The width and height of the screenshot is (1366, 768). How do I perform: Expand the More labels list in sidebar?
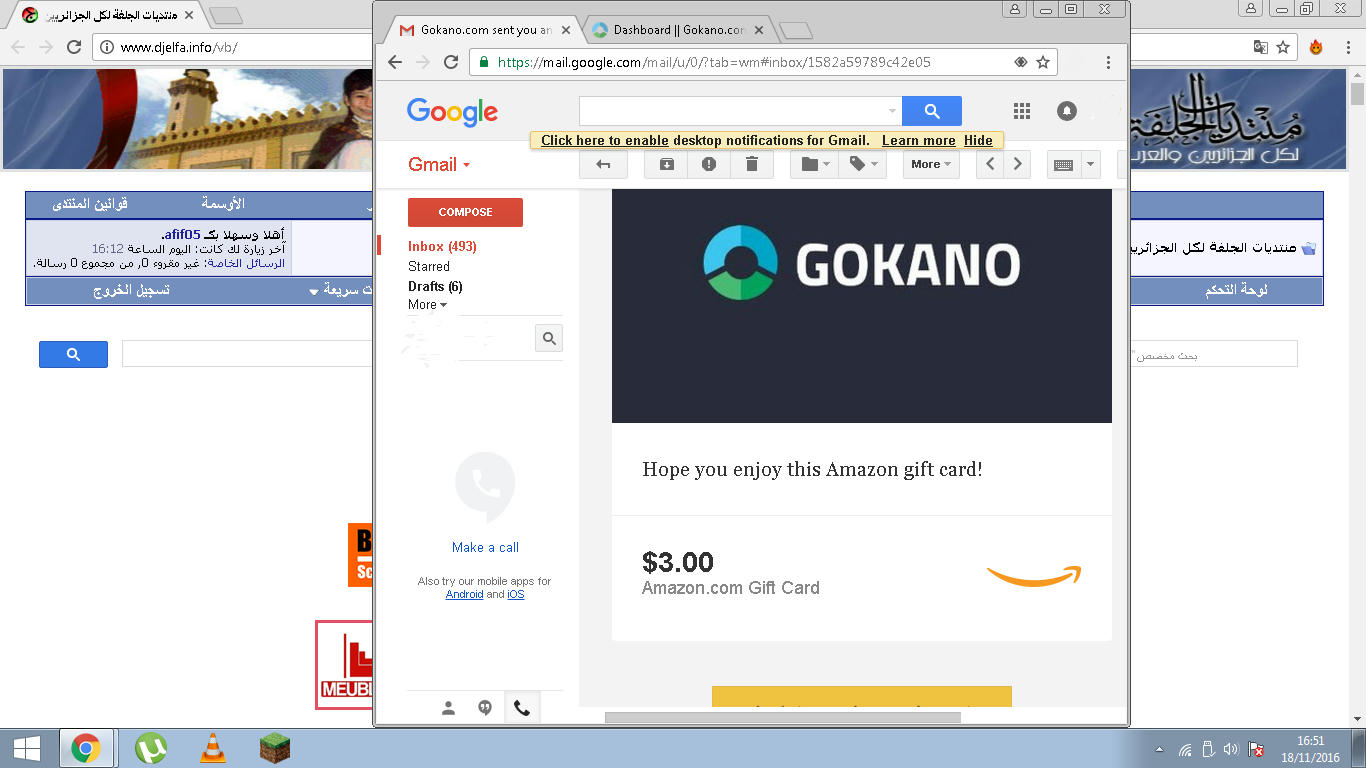pos(427,305)
